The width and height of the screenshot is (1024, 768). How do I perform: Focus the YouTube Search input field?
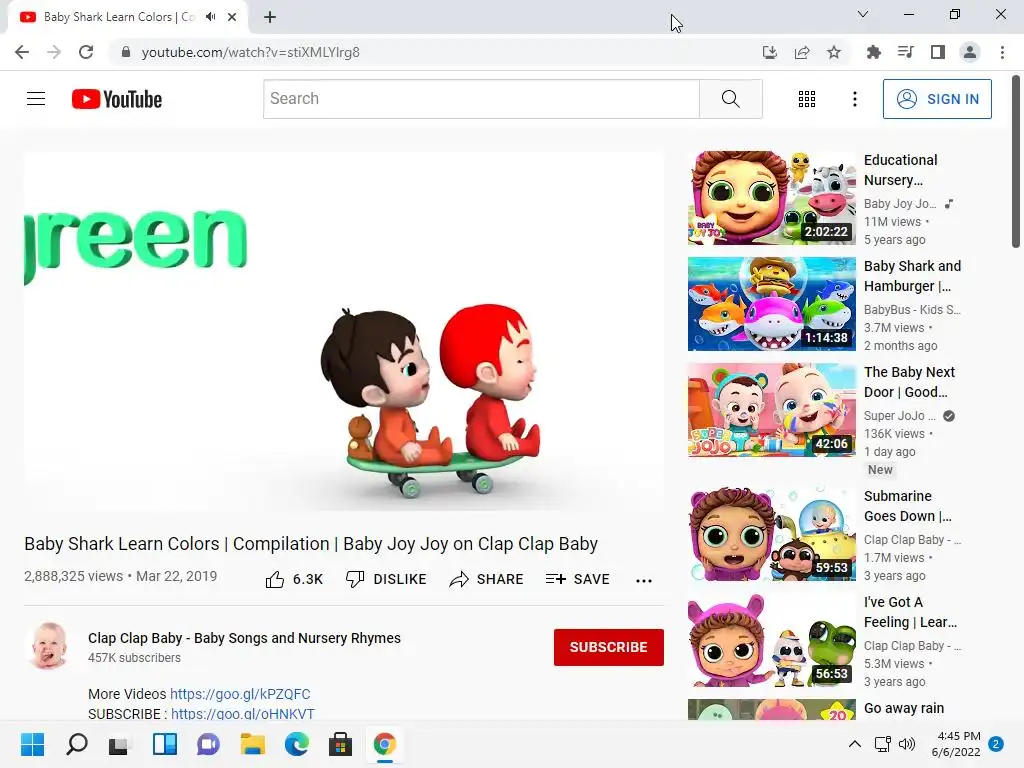coord(481,99)
